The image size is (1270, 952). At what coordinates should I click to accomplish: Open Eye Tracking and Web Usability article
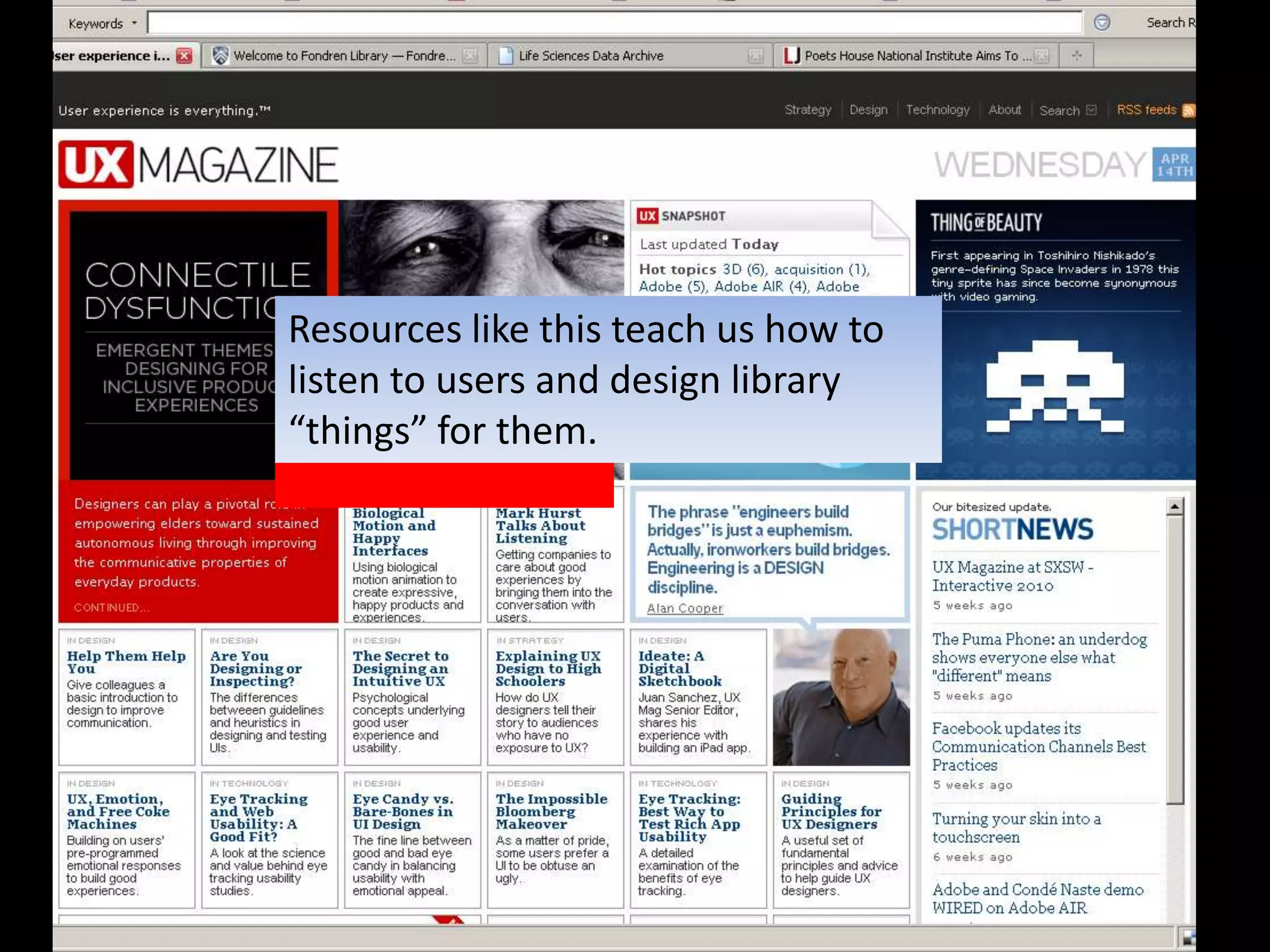coord(258,818)
